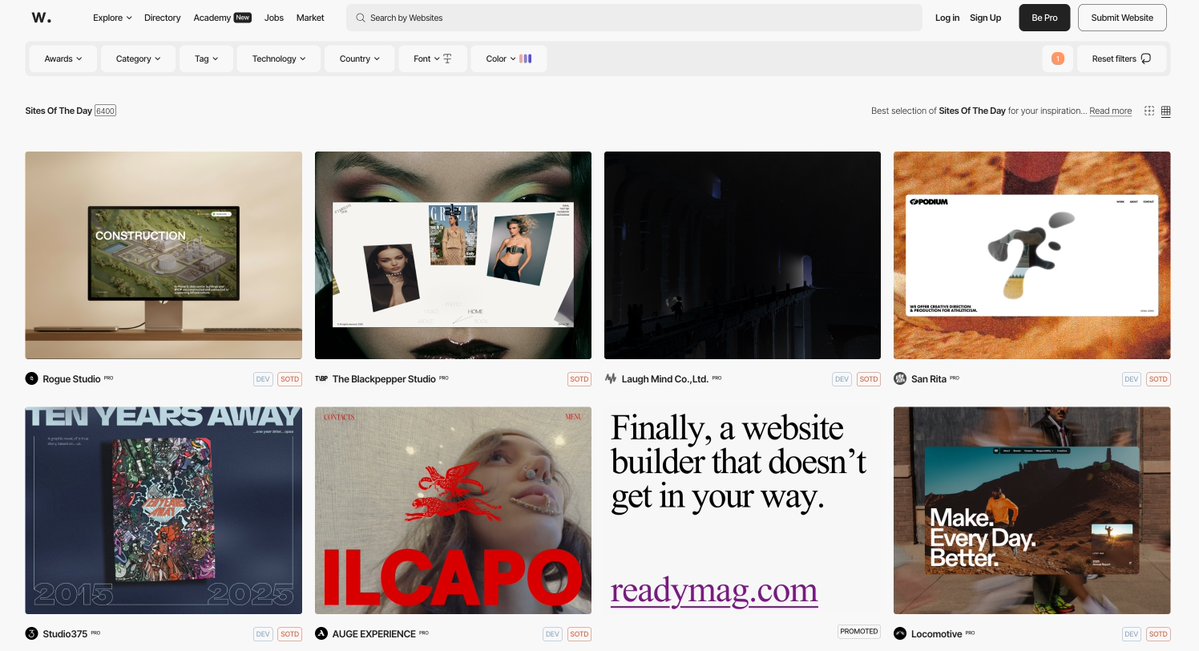Viewport: 1199px width, 651px height.
Task: Click the DEV badge for Laugh Mind Co.
Action: point(842,379)
